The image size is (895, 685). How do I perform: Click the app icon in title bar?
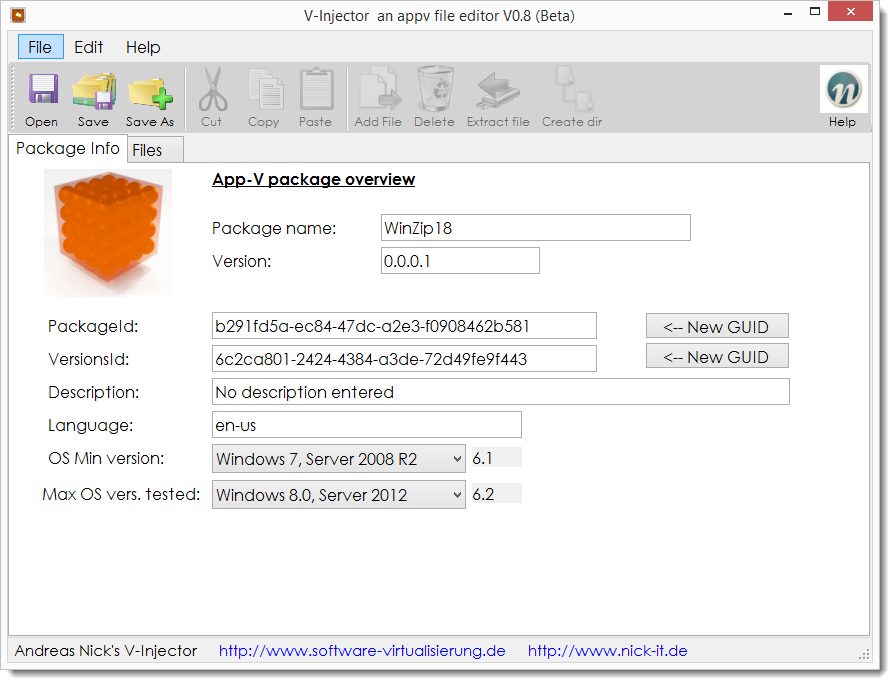coord(18,15)
